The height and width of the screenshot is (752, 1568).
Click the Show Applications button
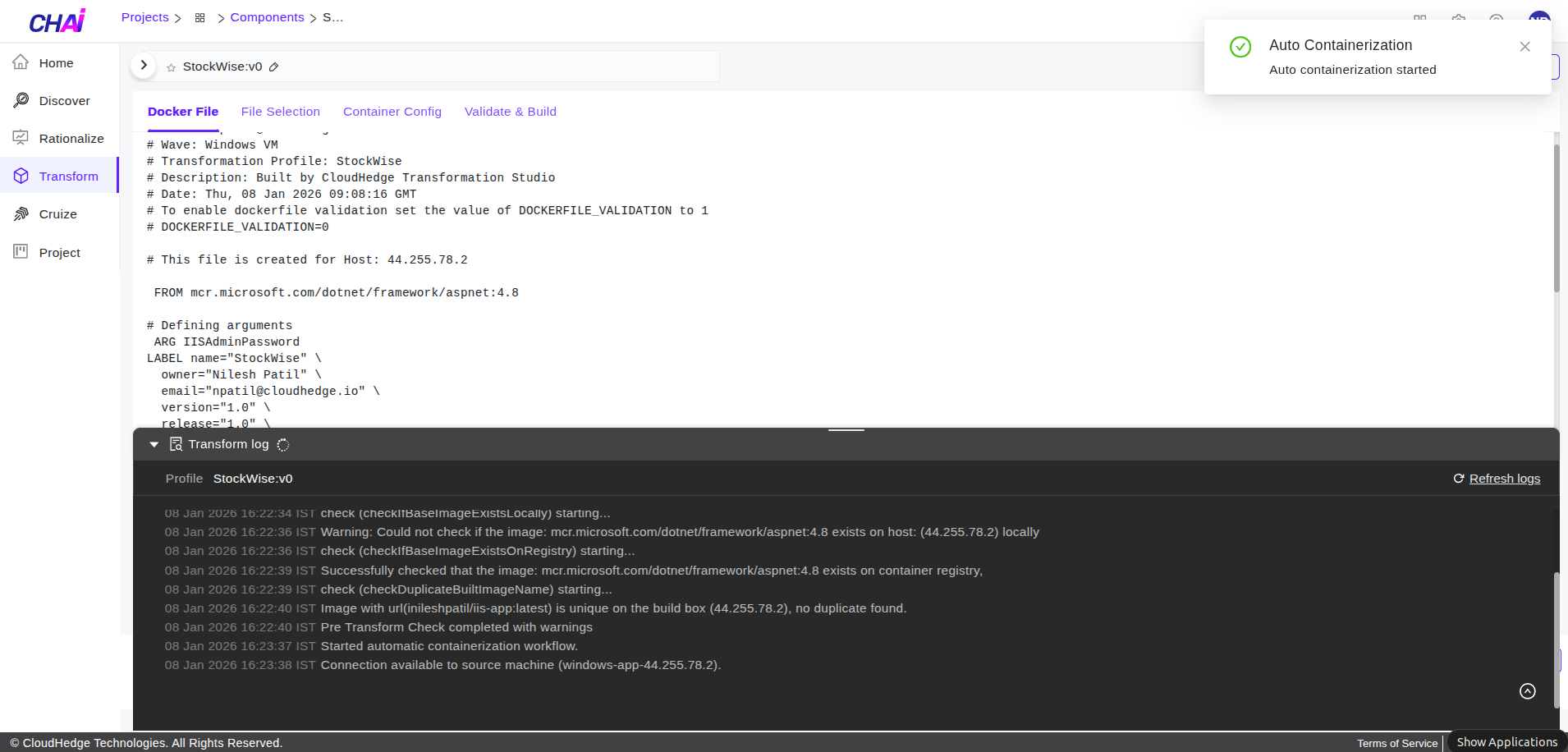[x=1506, y=741]
